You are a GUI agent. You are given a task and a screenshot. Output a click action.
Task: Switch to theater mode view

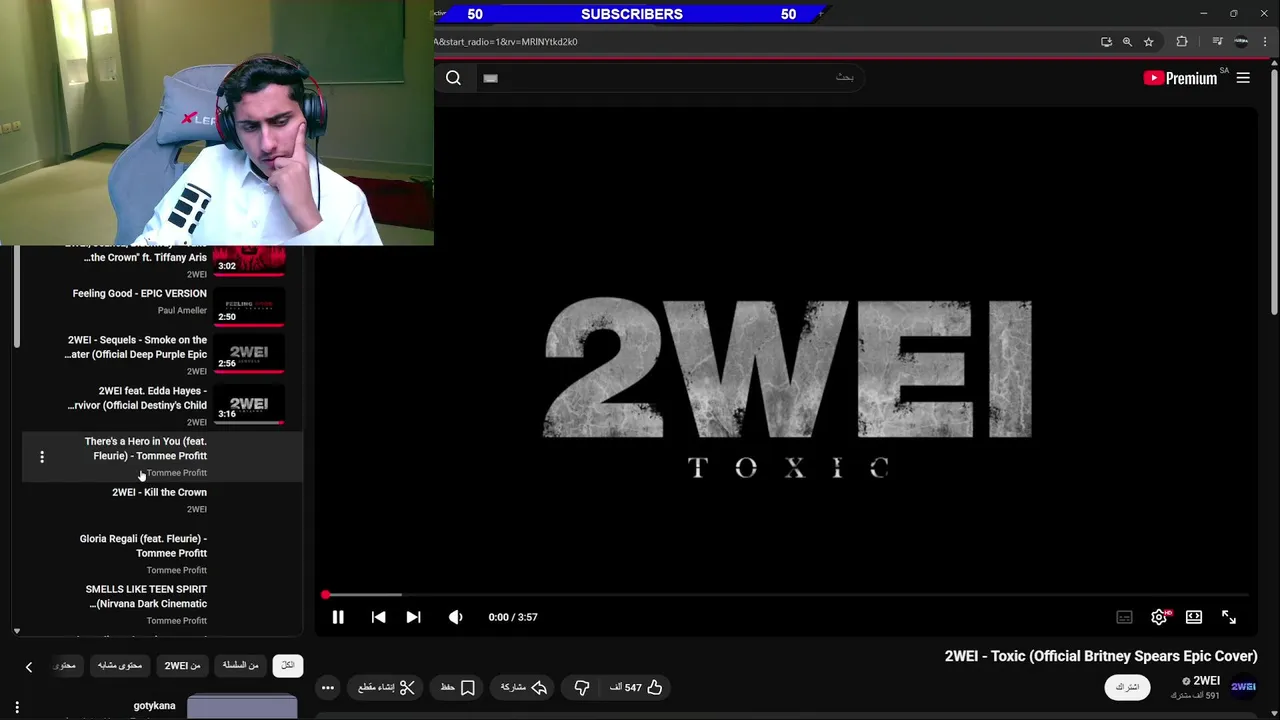(1194, 617)
